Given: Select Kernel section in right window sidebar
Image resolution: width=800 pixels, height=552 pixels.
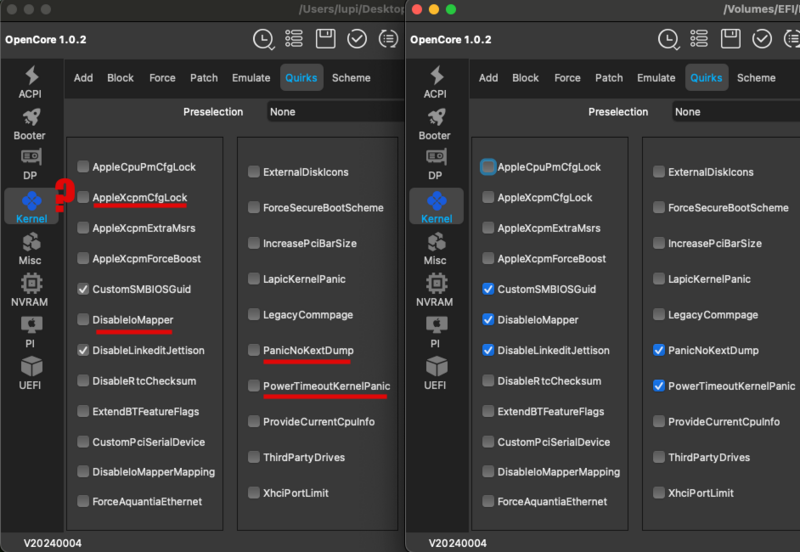Looking at the screenshot, I should coord(437,207).
